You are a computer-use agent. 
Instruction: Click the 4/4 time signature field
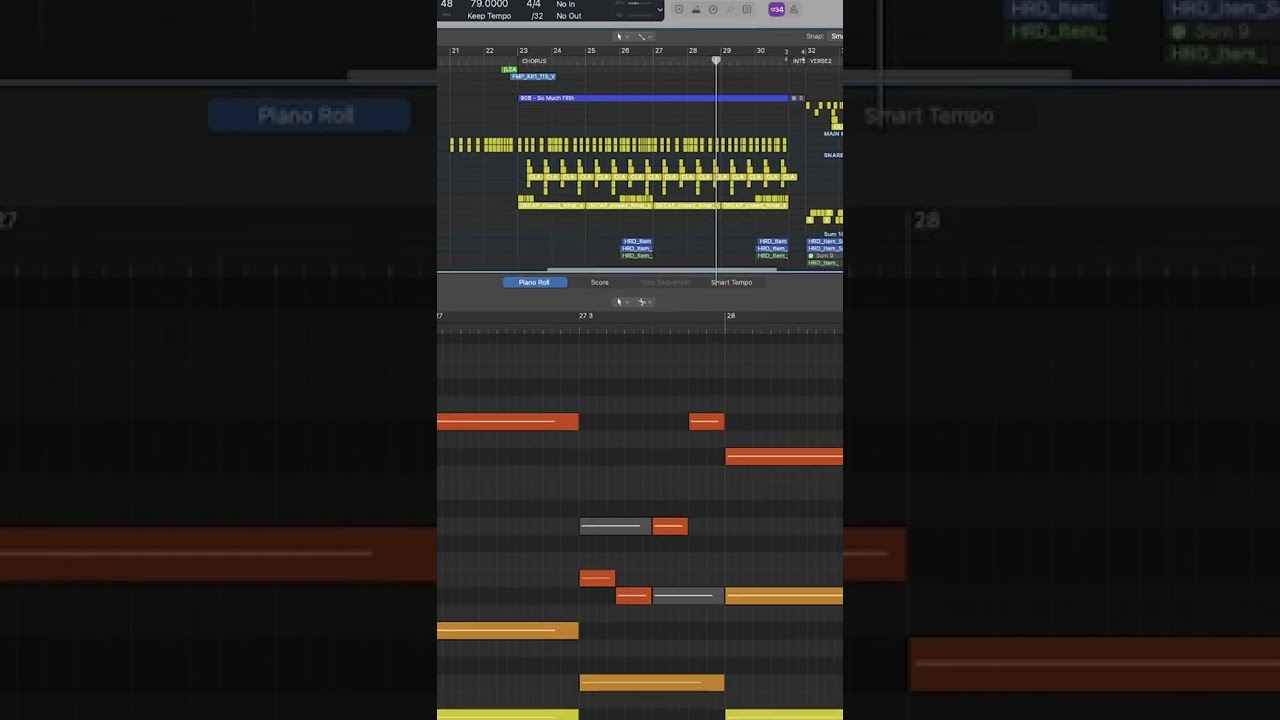pyautogui.click(x=534, y=4)
